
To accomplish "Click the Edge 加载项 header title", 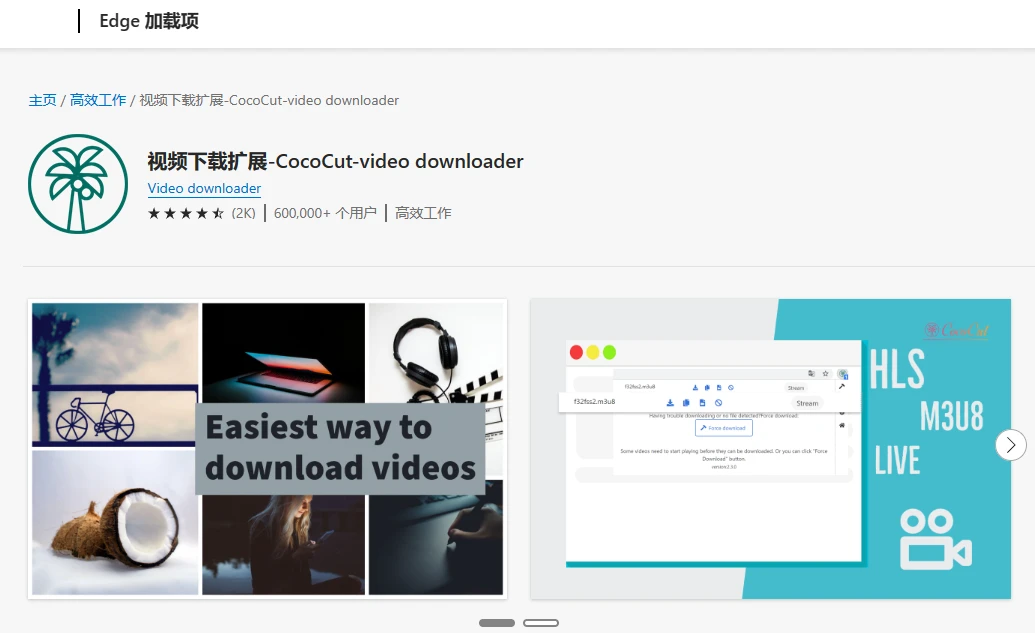I will tap(149, 21).
